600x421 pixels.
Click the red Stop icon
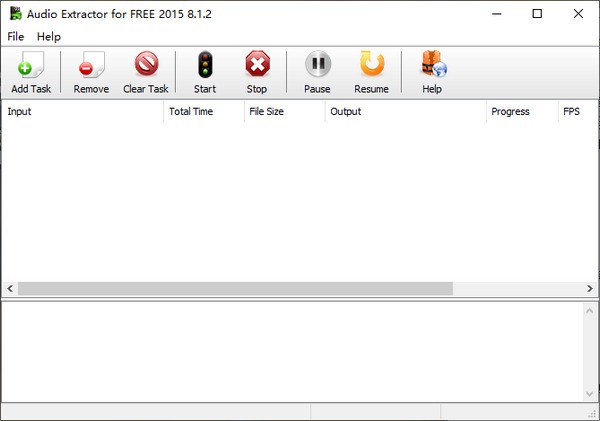[x=257, y=66]
